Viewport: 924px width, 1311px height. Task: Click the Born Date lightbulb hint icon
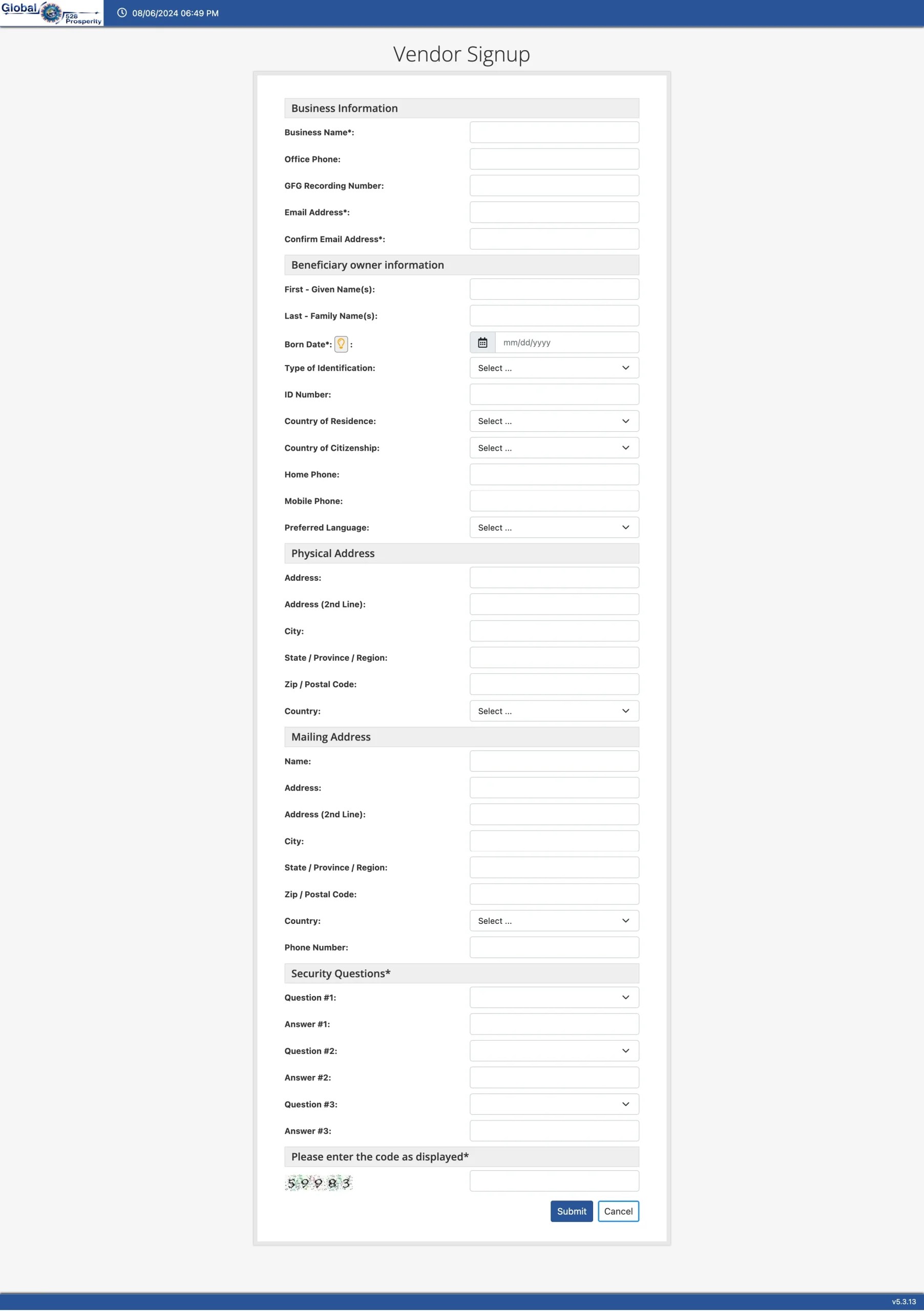341,344
